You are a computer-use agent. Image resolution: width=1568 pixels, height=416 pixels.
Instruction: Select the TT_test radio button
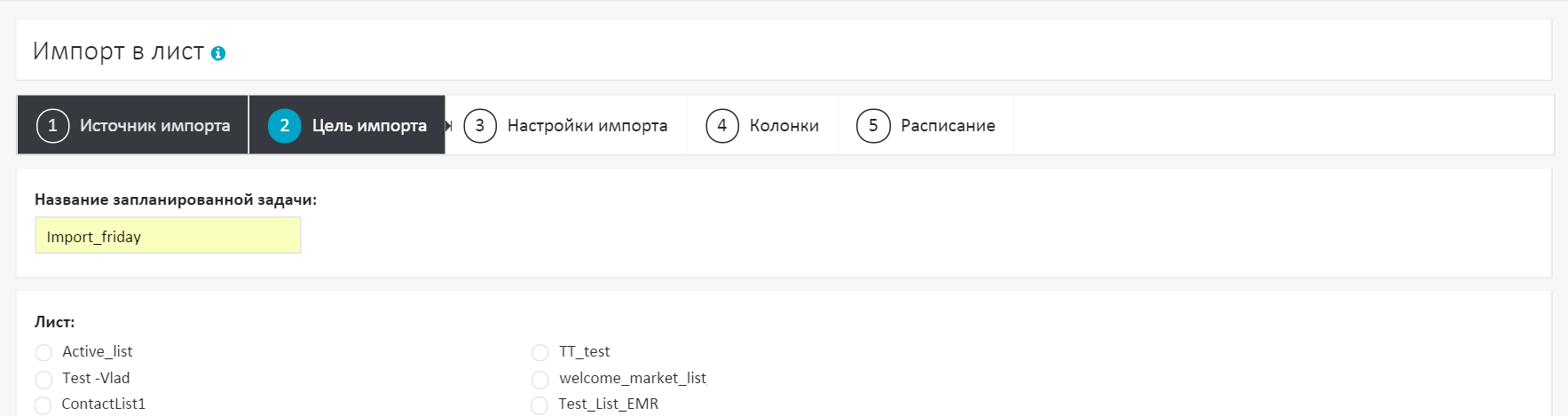540,353
